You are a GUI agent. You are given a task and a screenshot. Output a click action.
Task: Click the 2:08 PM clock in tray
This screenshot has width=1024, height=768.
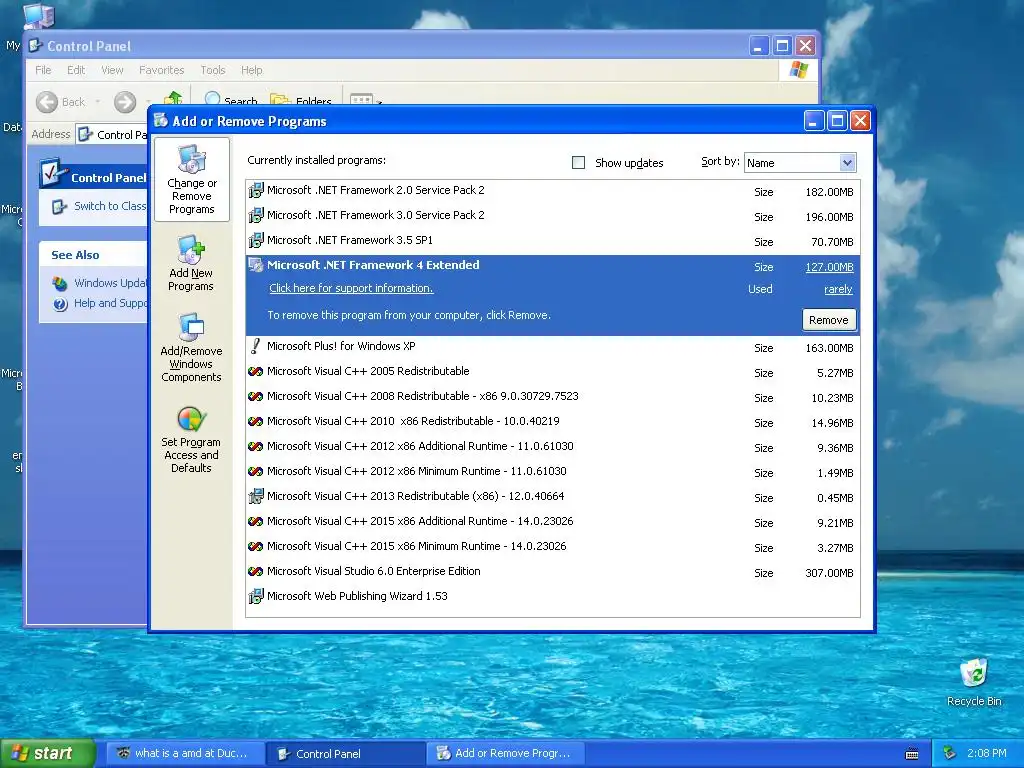click(x=986, y=753)
